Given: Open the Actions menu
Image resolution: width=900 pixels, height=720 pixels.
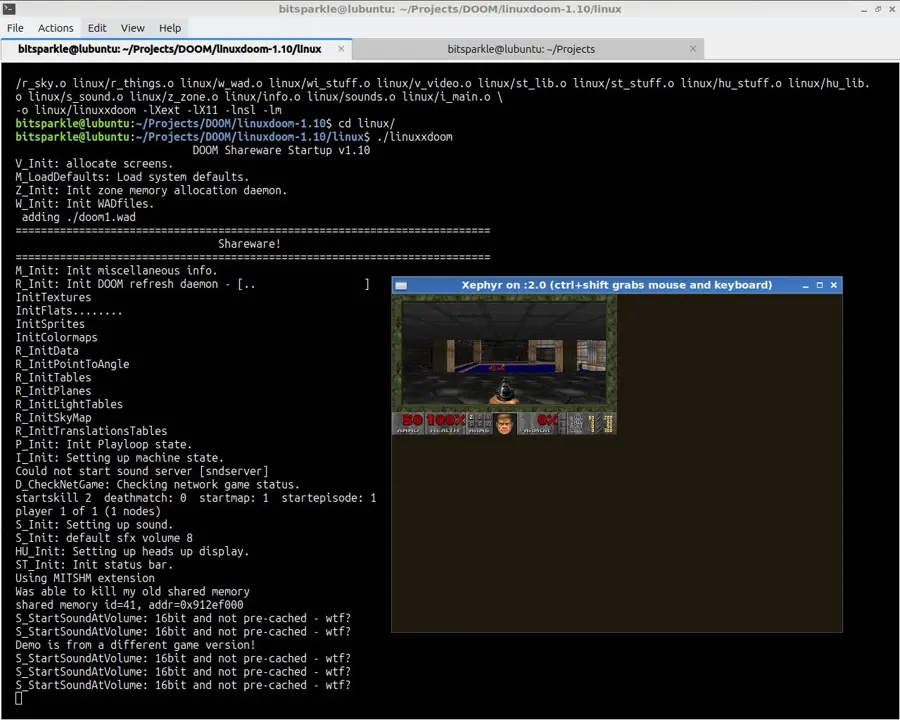Looking at the screenshot, I should pyautogui.click(x=56, y=28).
